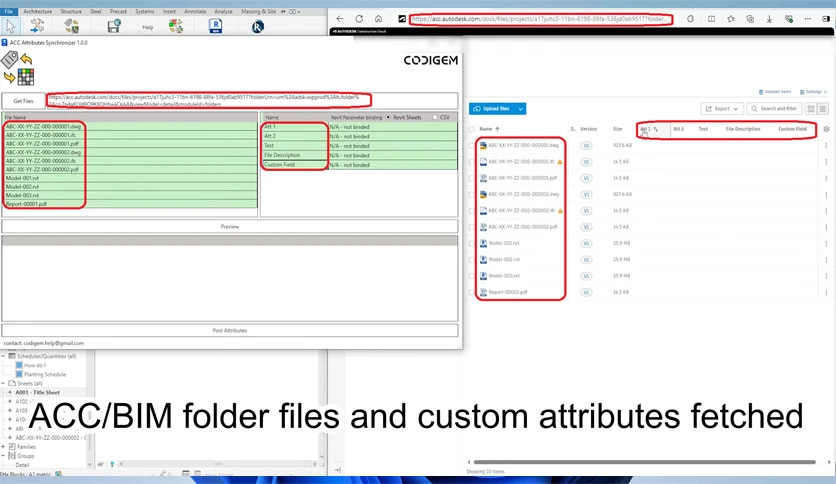Viewport: 836px width, 484px height.
Task: Click the Project Browser vertical scrollbar
Action: pyautogui.click(x=90, y=408)
